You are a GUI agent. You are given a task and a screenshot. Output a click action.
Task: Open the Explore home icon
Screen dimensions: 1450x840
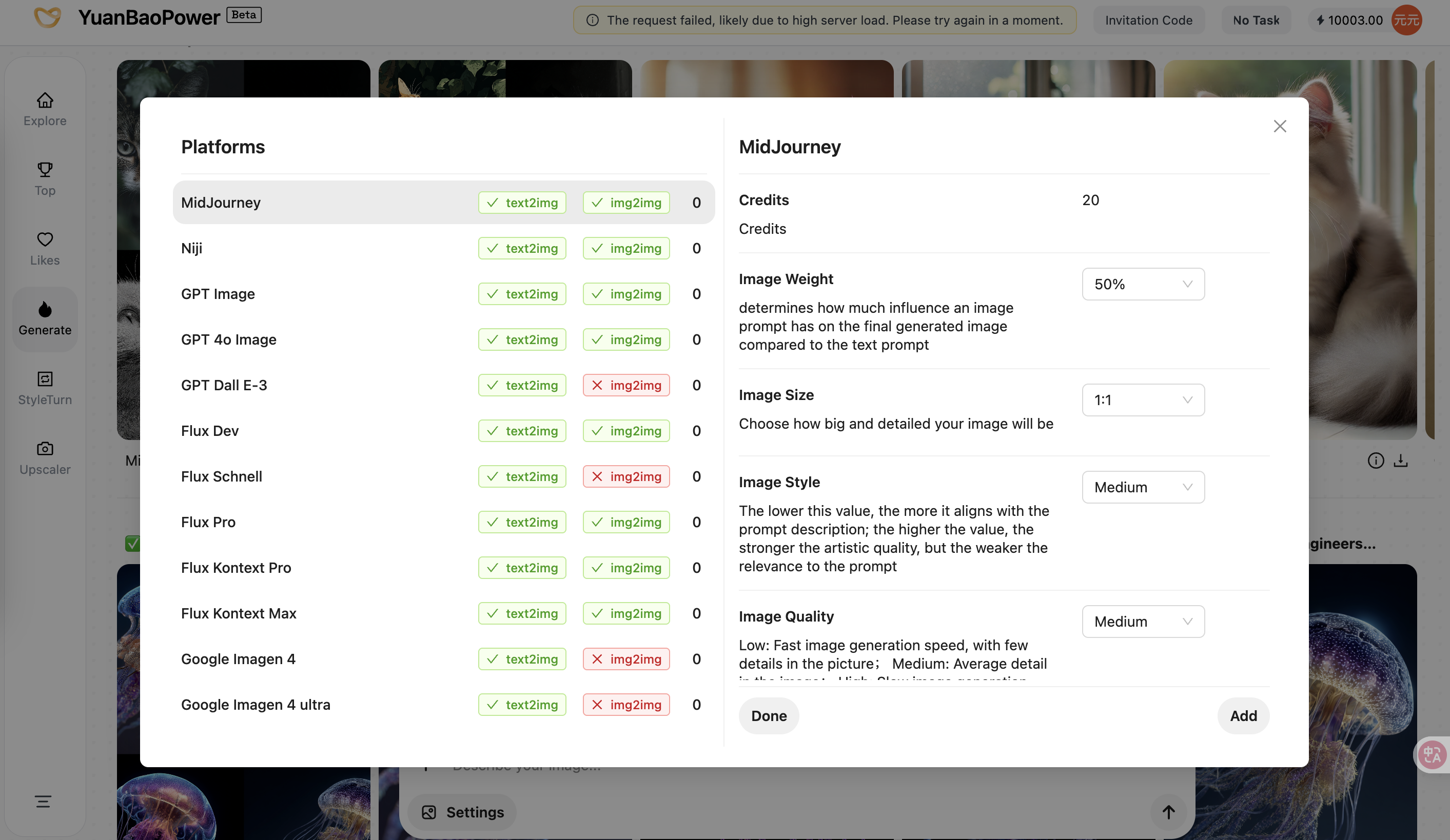[x=45, y=101]
